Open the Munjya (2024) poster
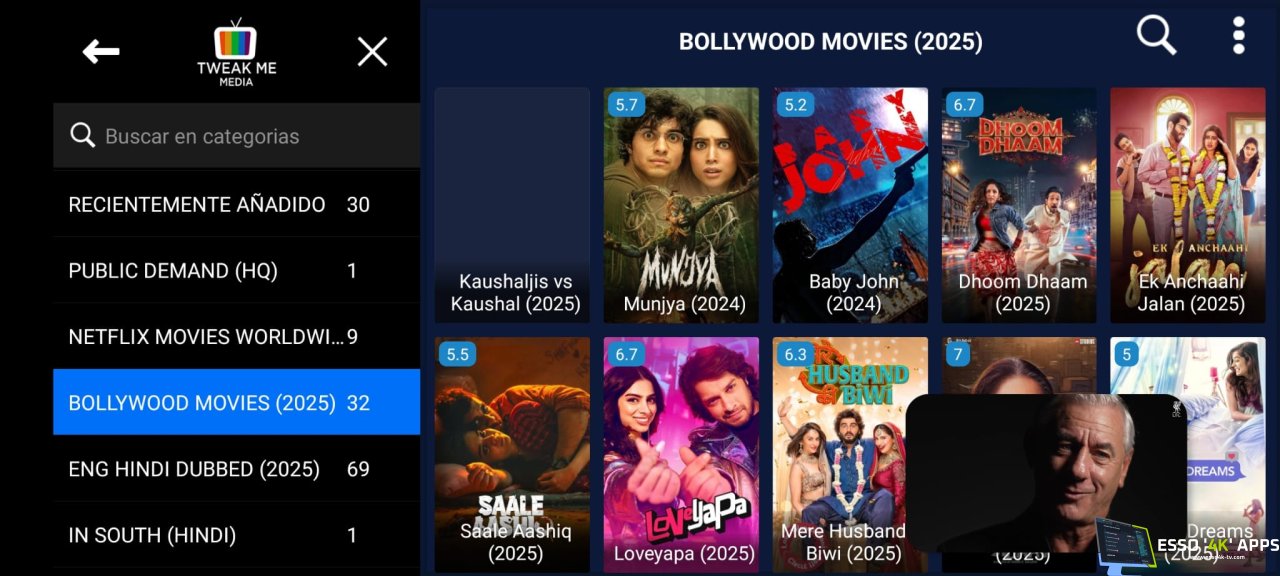Viewport: 1280px width, 576px height. pyautogui.click(x=681, y=205)
